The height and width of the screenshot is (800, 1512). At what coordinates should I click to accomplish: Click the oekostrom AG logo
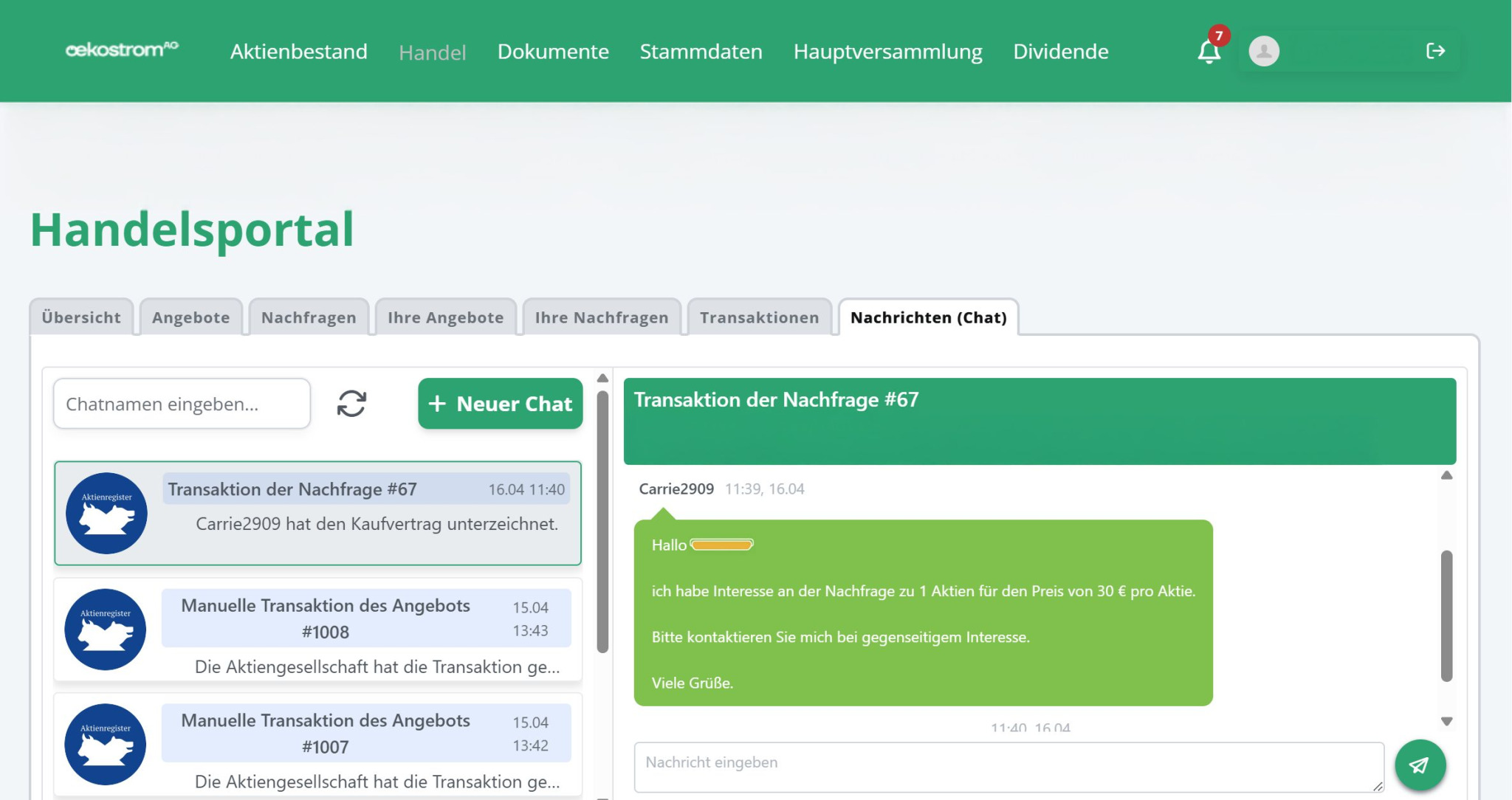(x=122, y=50)
